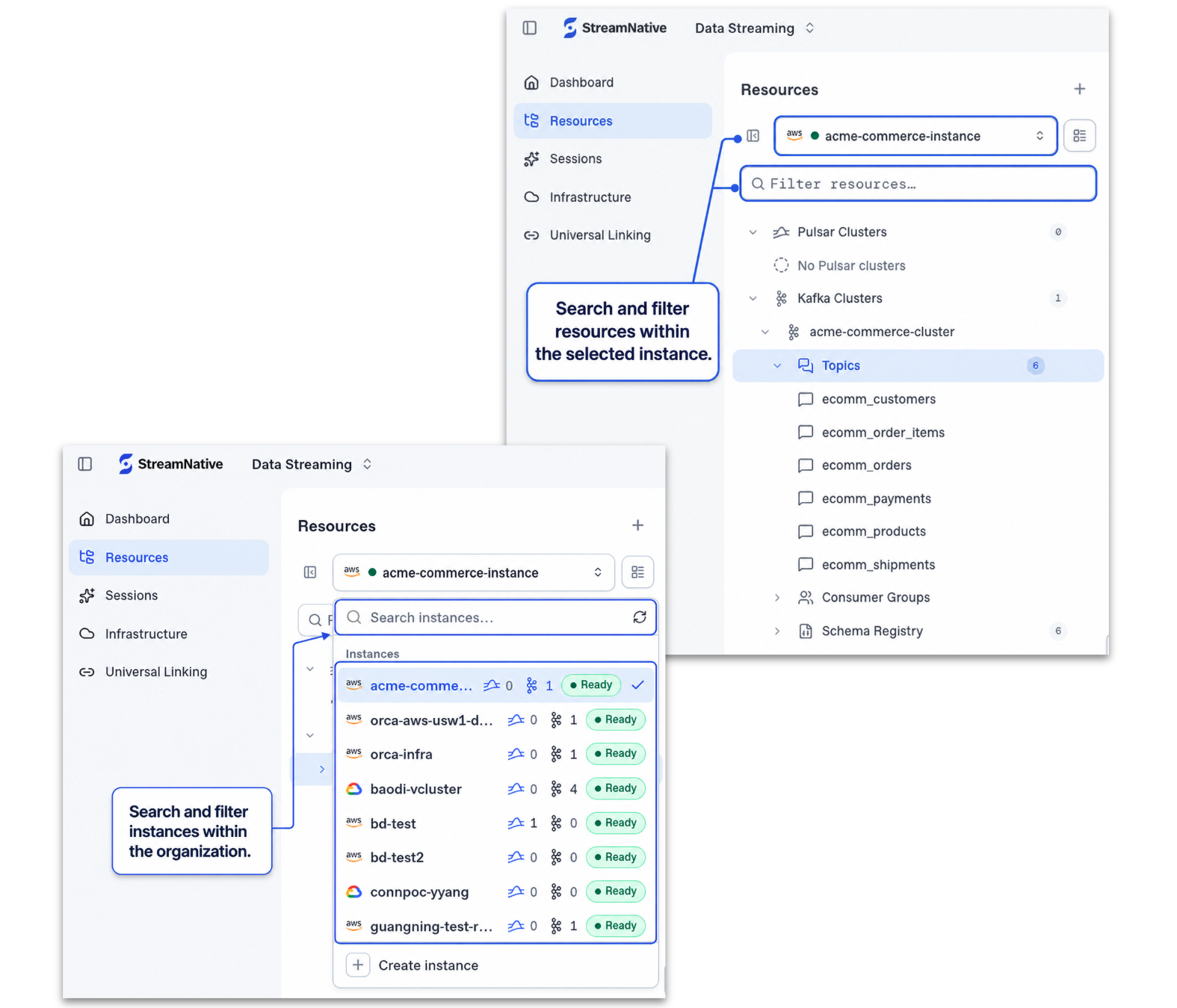Open Data Streaming switcher in upper-right window
The height and width of the screenshot is (1008, 1177).
[754, 28]
